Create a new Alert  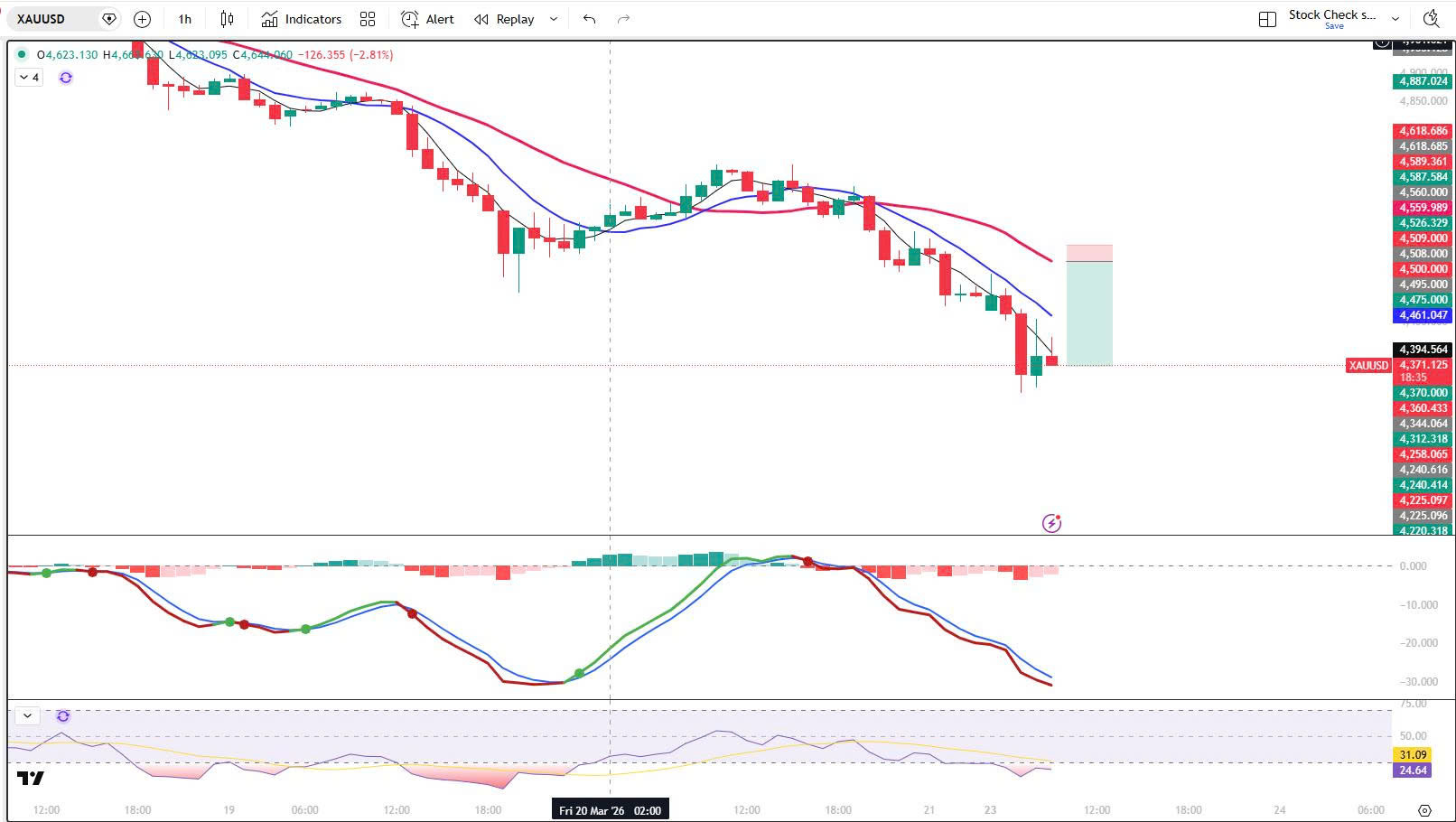point(428,19)
